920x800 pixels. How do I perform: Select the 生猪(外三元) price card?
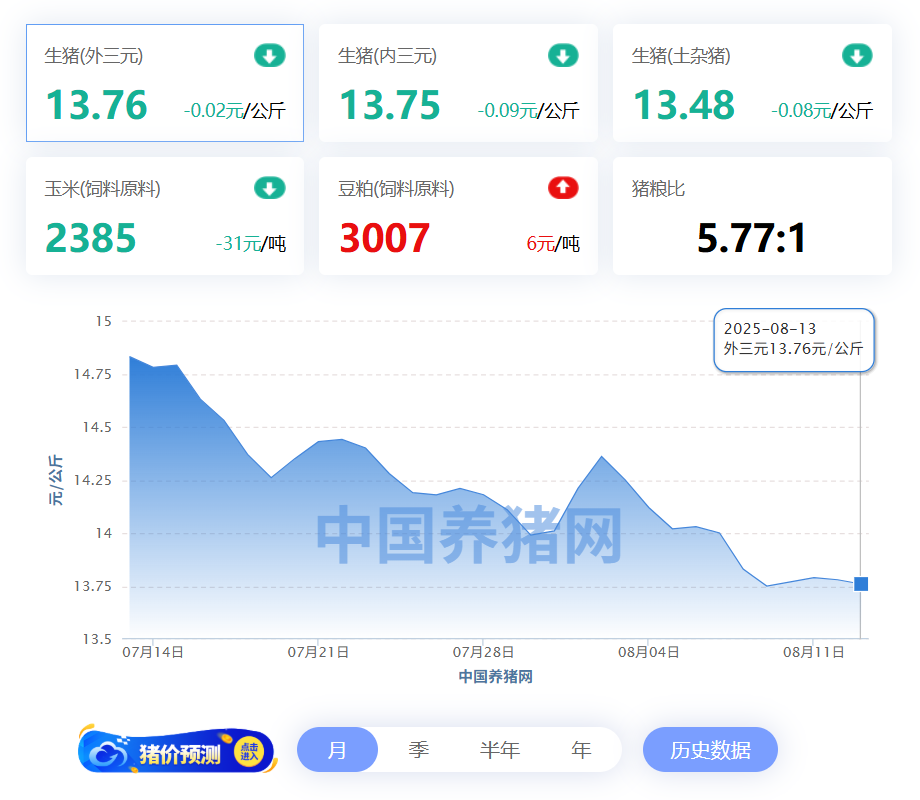tap(165, 83)
